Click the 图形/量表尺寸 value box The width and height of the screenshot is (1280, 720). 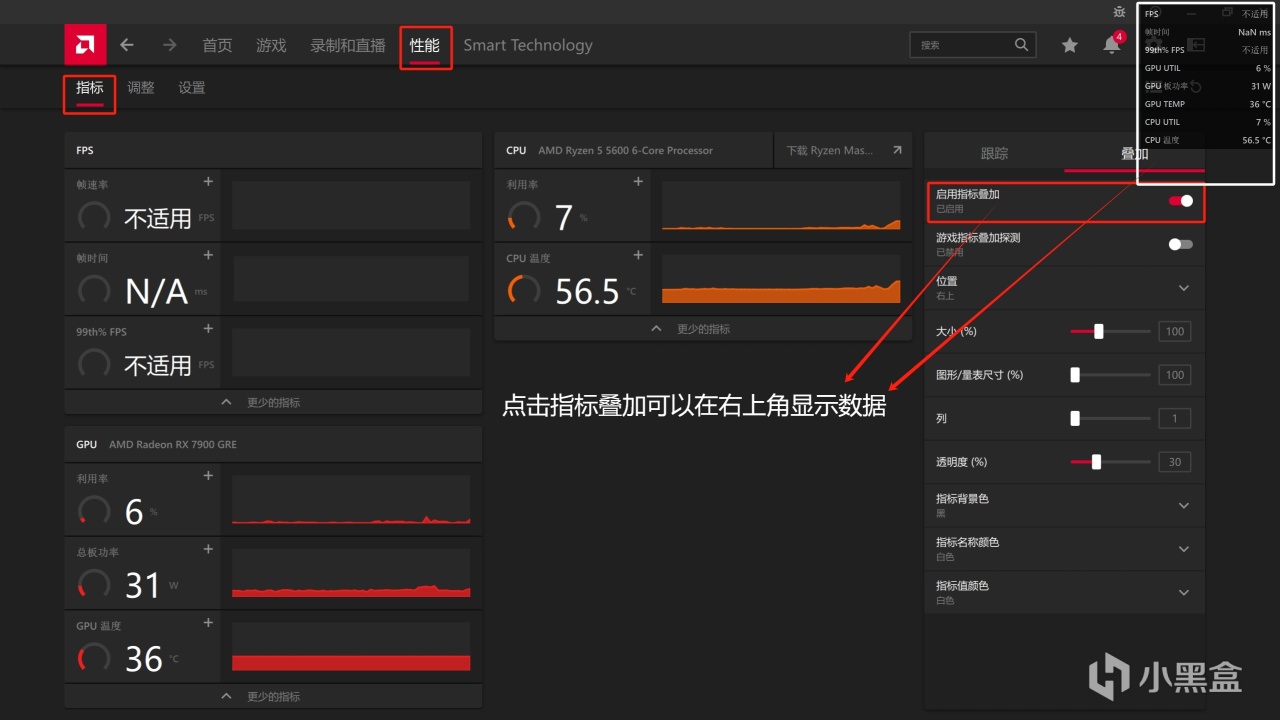pyautogui.click(x=1175, y=375)
